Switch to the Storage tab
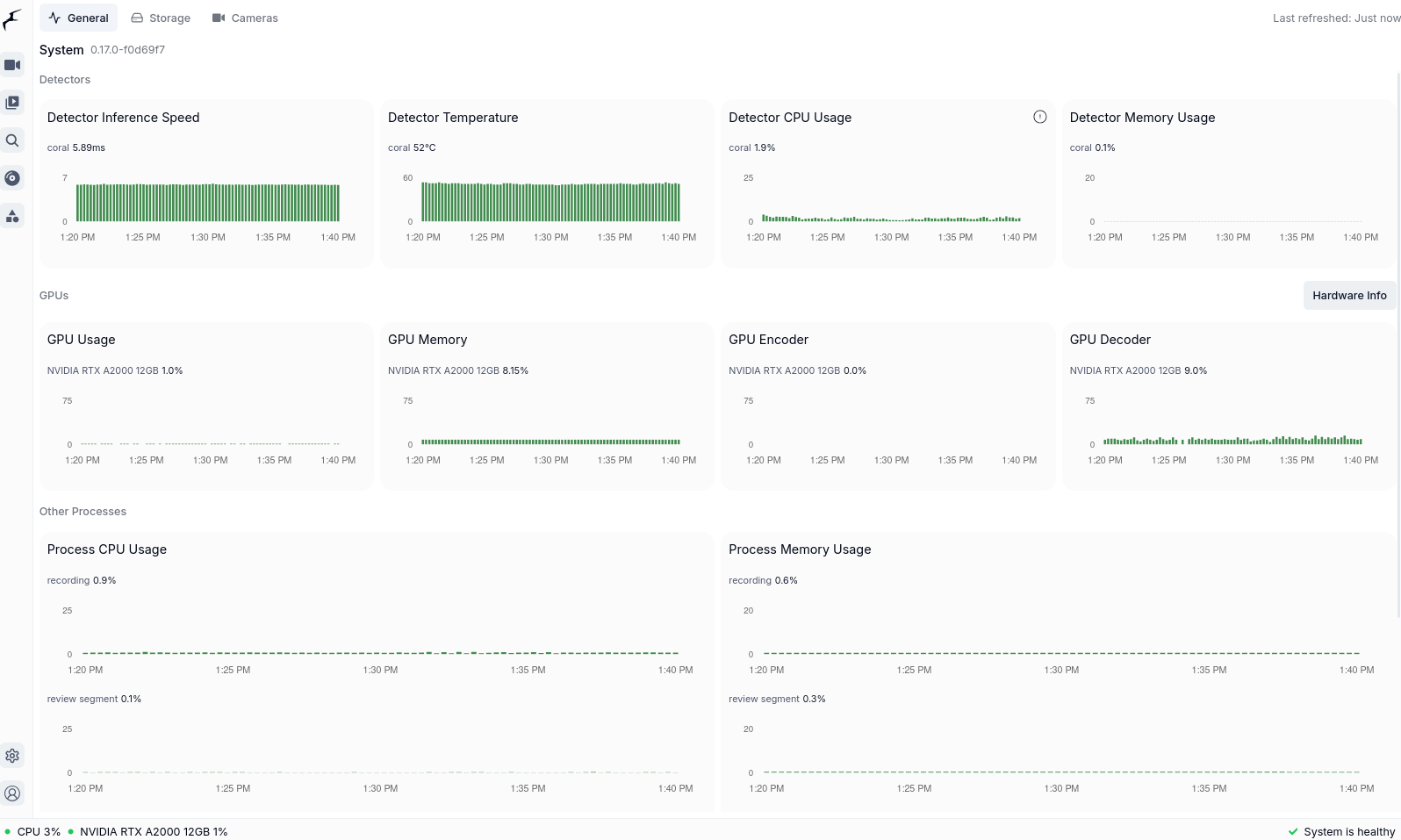1401x840 pixels. pos(161,18)
